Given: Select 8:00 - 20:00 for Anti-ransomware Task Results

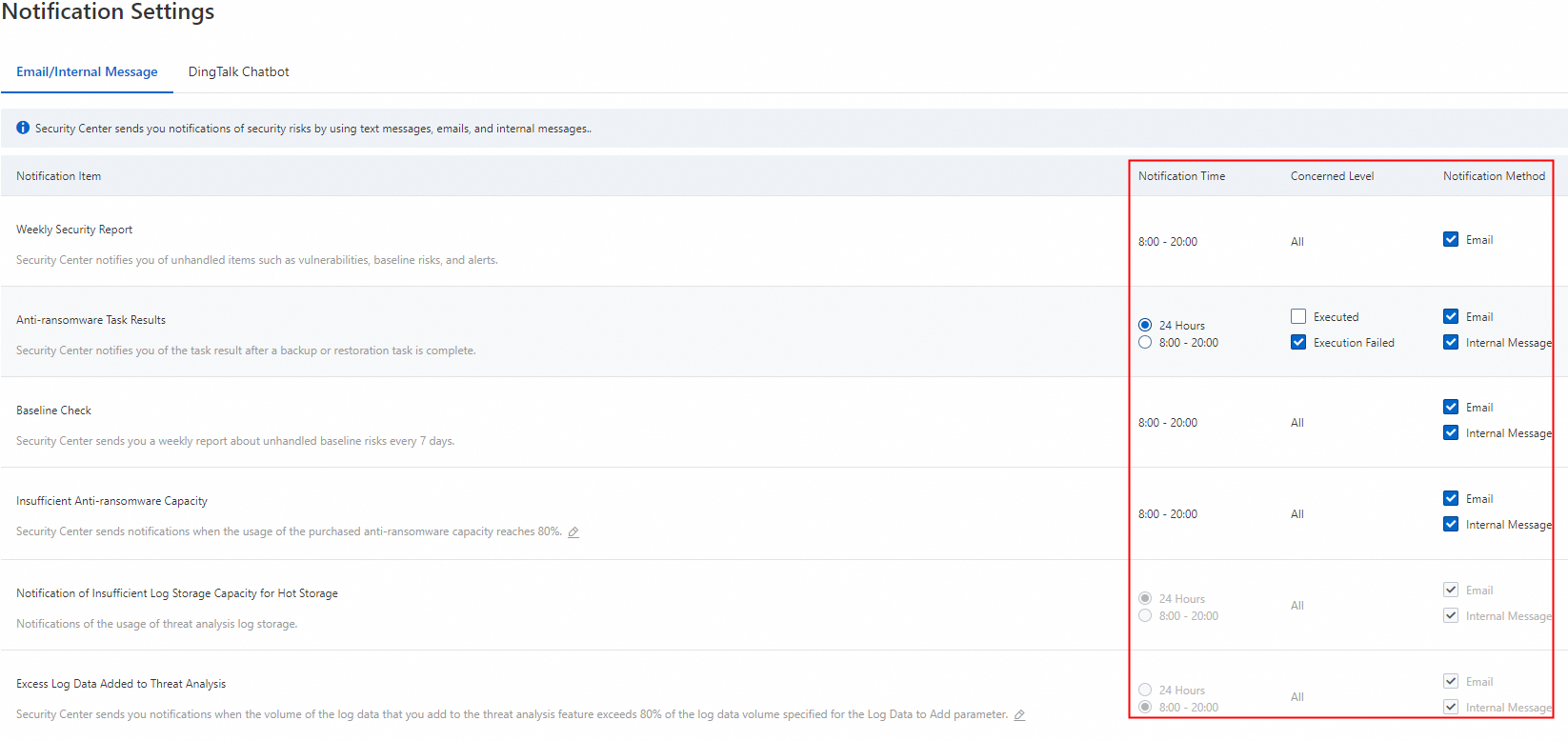Looking at the screenshot, I should click(1145, 342).
